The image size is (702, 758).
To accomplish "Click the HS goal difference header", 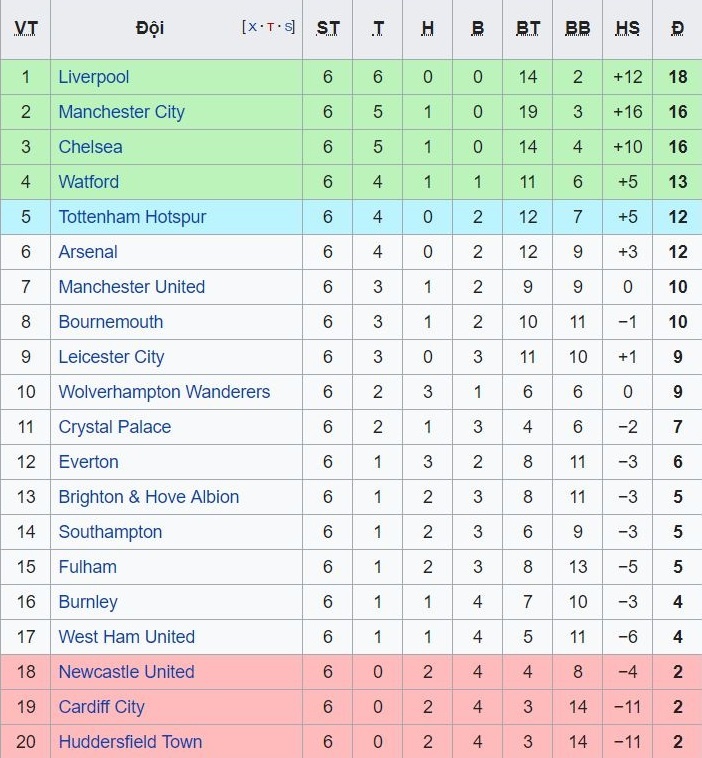I will point(628,28).
